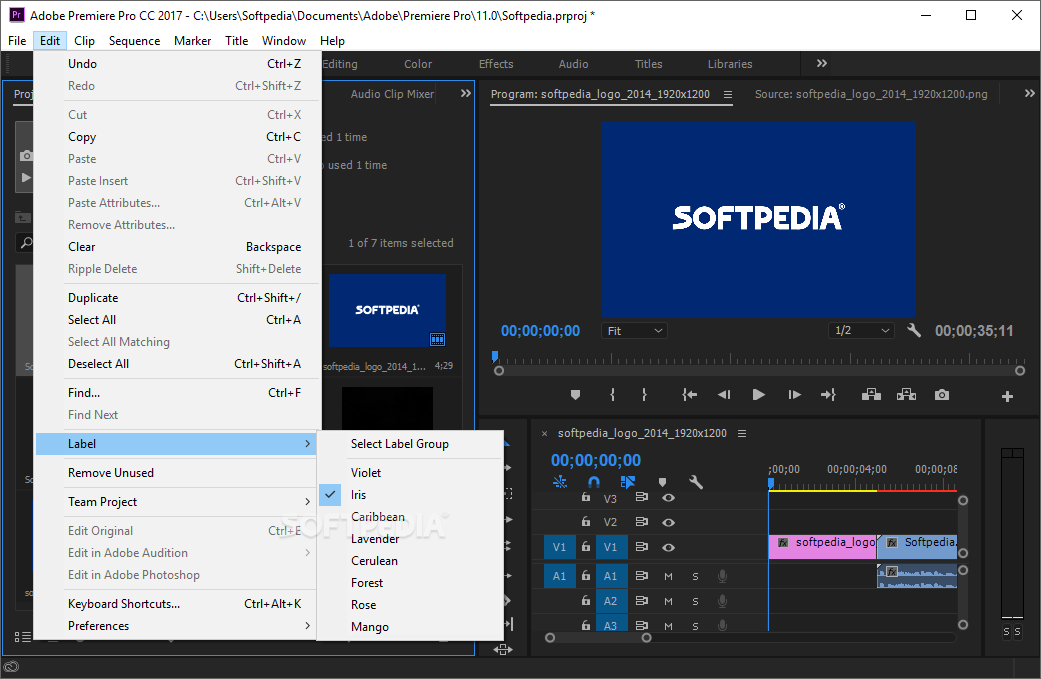Add a marker in the timeline

662,482
